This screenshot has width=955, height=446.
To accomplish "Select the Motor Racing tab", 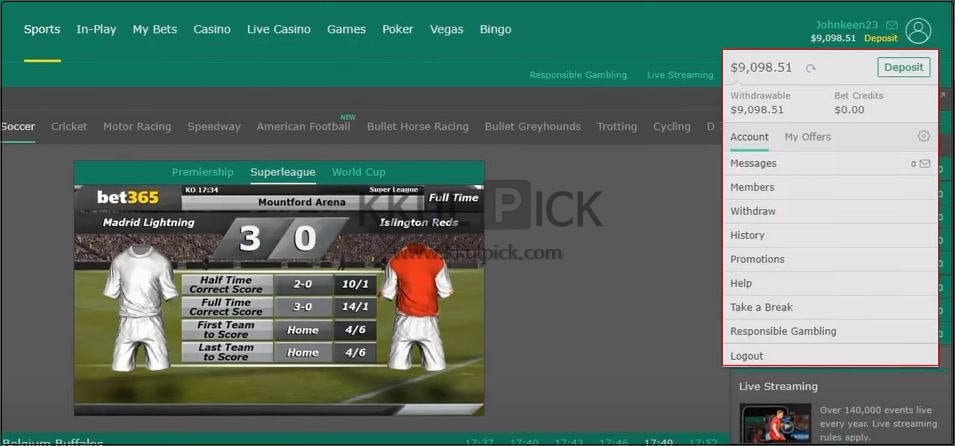I will (137, 127).
